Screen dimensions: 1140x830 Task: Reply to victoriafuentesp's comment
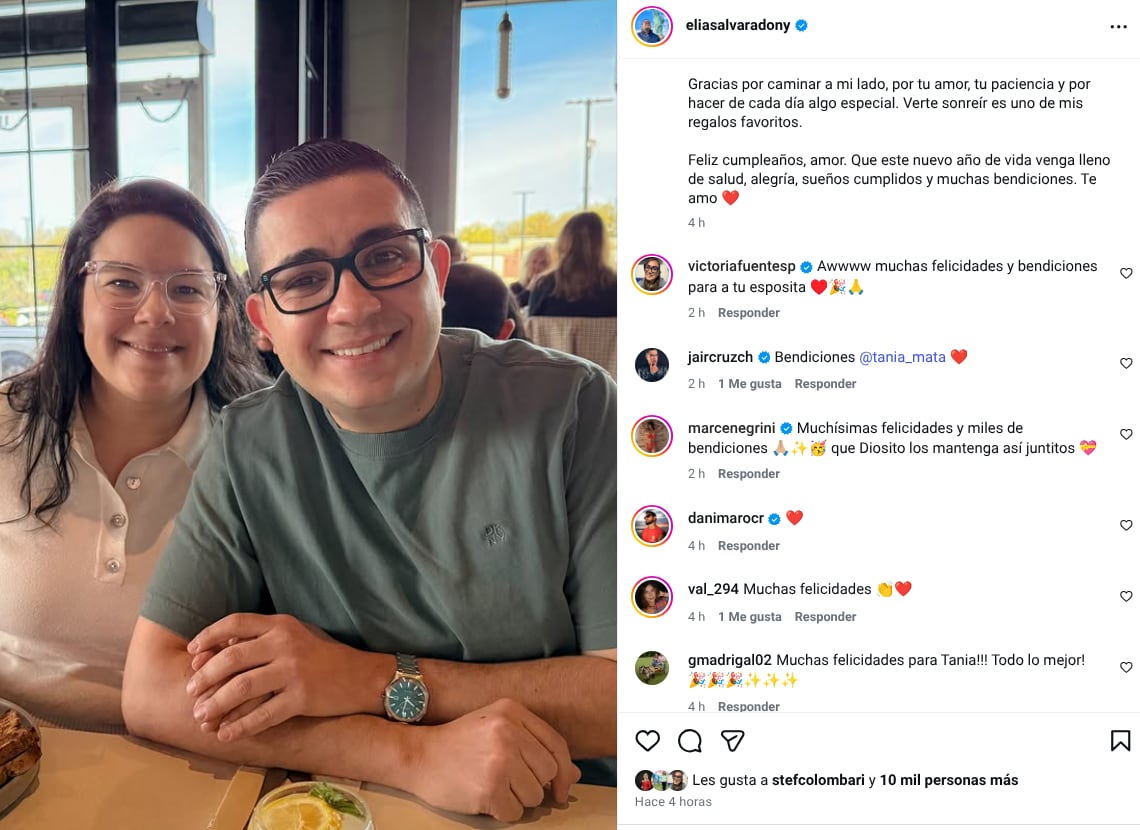point(748,313)
